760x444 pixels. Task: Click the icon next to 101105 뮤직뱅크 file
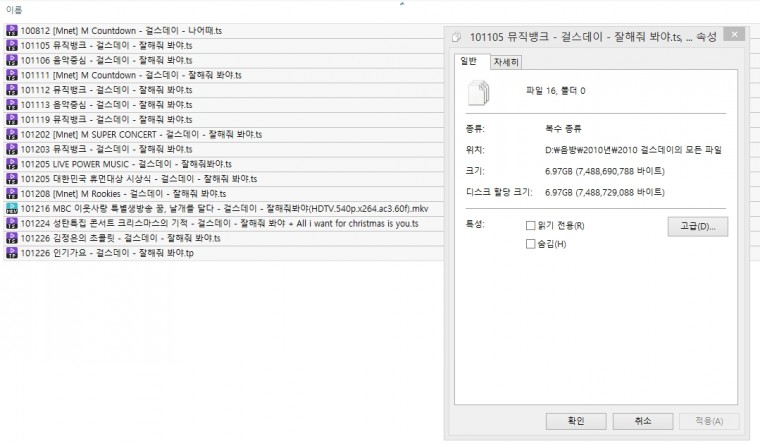click(x=12, y=46)
